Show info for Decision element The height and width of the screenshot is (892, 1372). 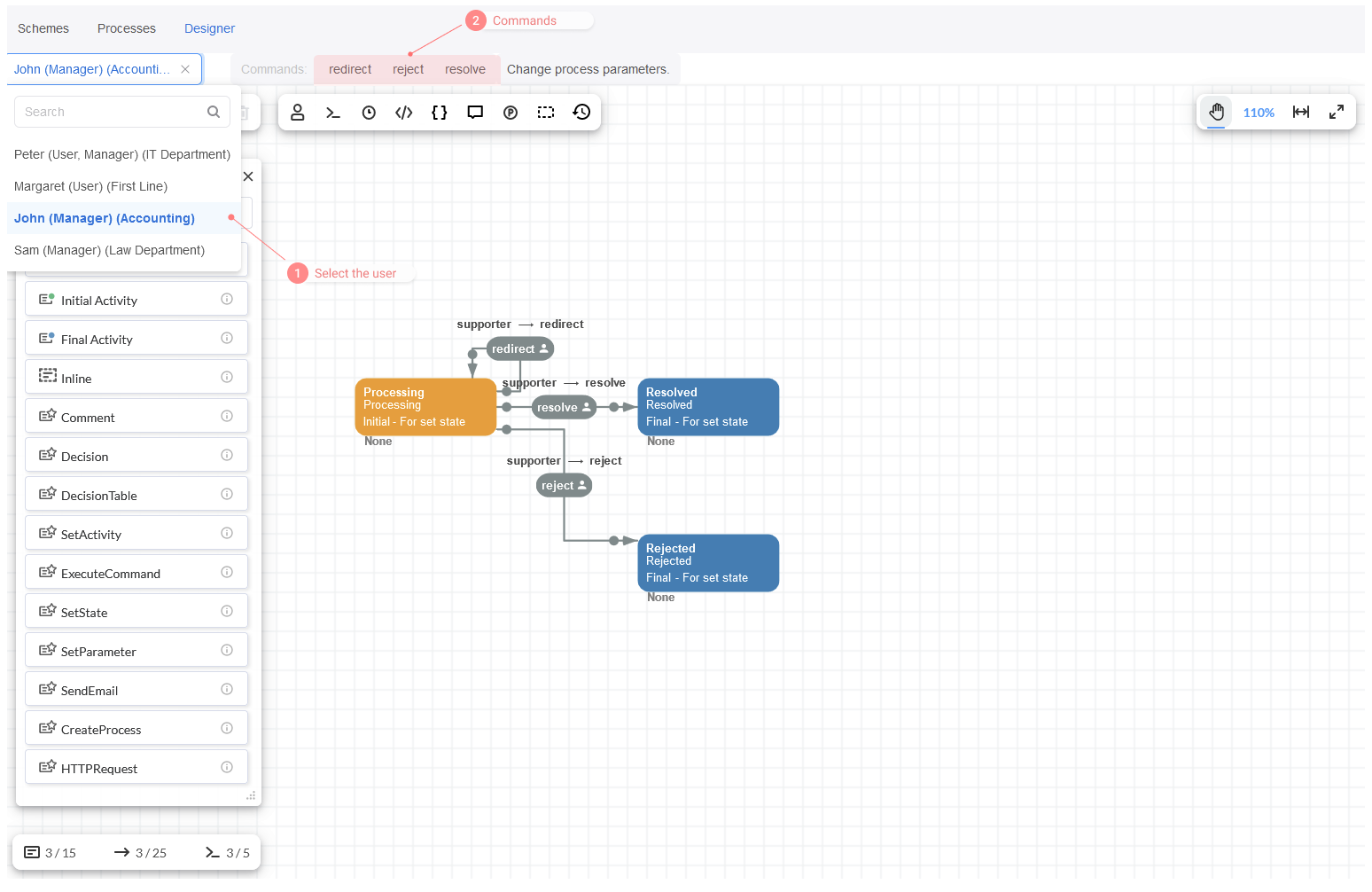pos(227,455)
